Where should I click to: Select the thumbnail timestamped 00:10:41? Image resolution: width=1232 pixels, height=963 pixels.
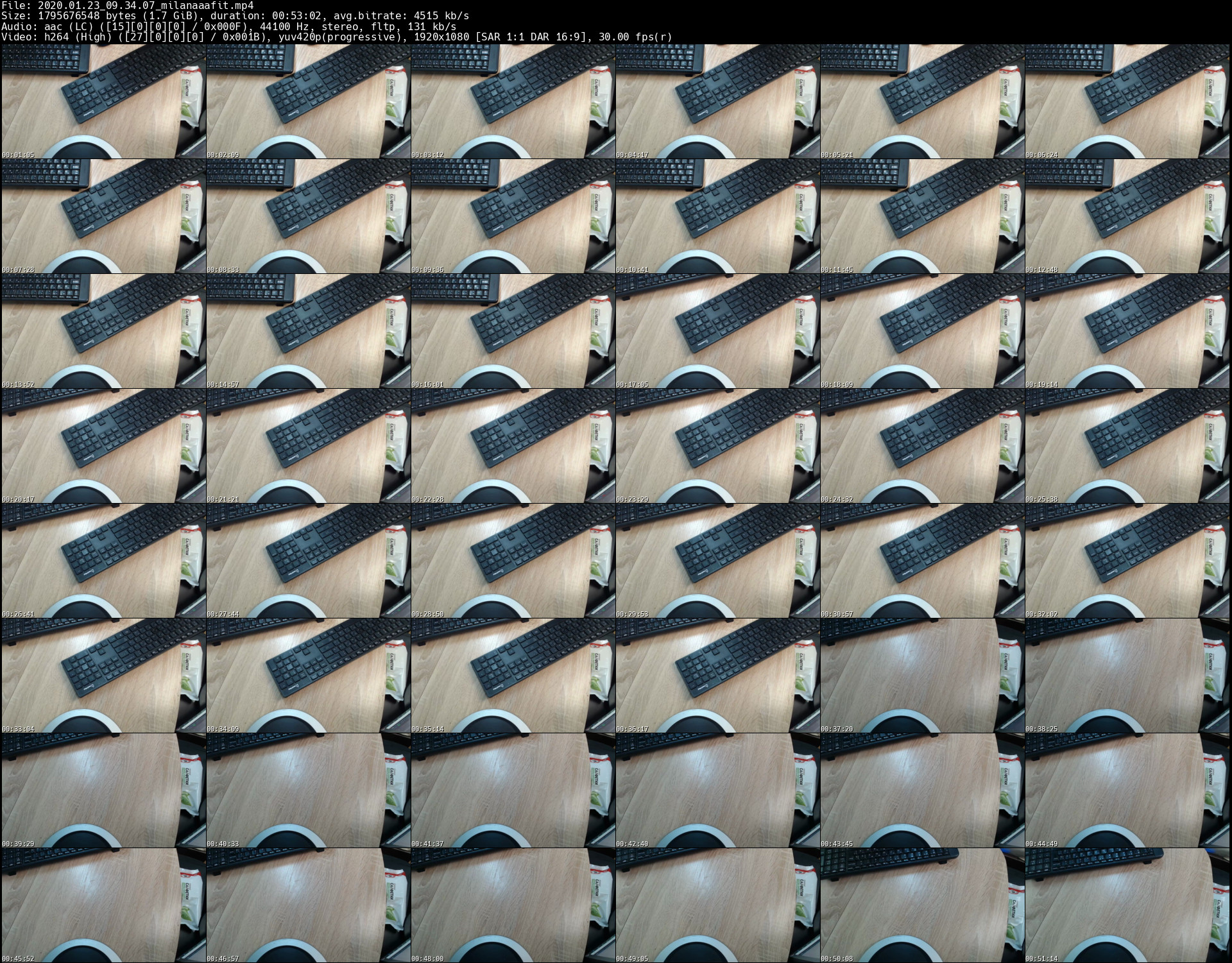pyautogui.click(x=717, y=216)
